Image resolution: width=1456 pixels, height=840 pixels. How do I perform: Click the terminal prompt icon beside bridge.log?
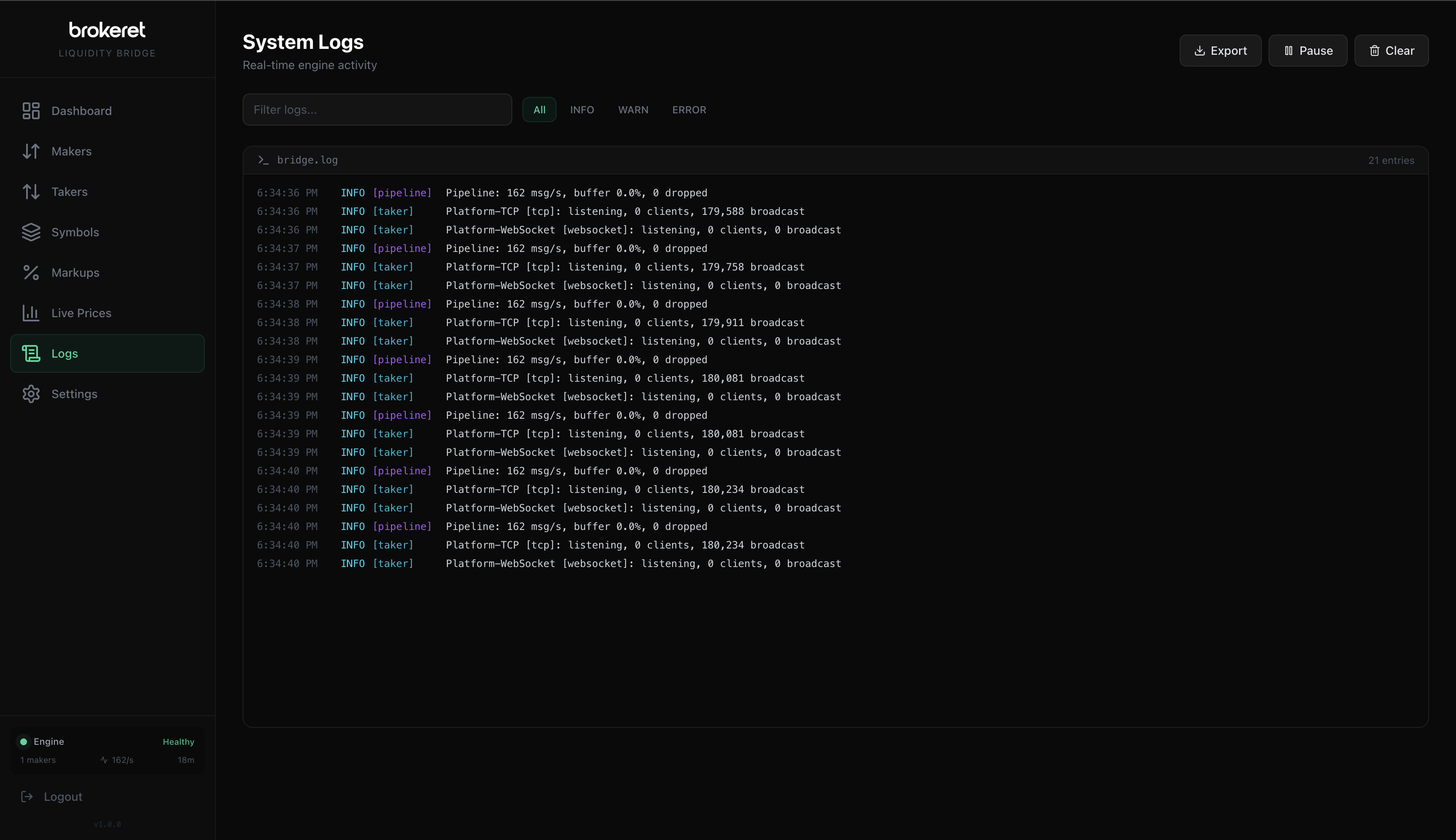pyautogui.click(x=264, y=160)
